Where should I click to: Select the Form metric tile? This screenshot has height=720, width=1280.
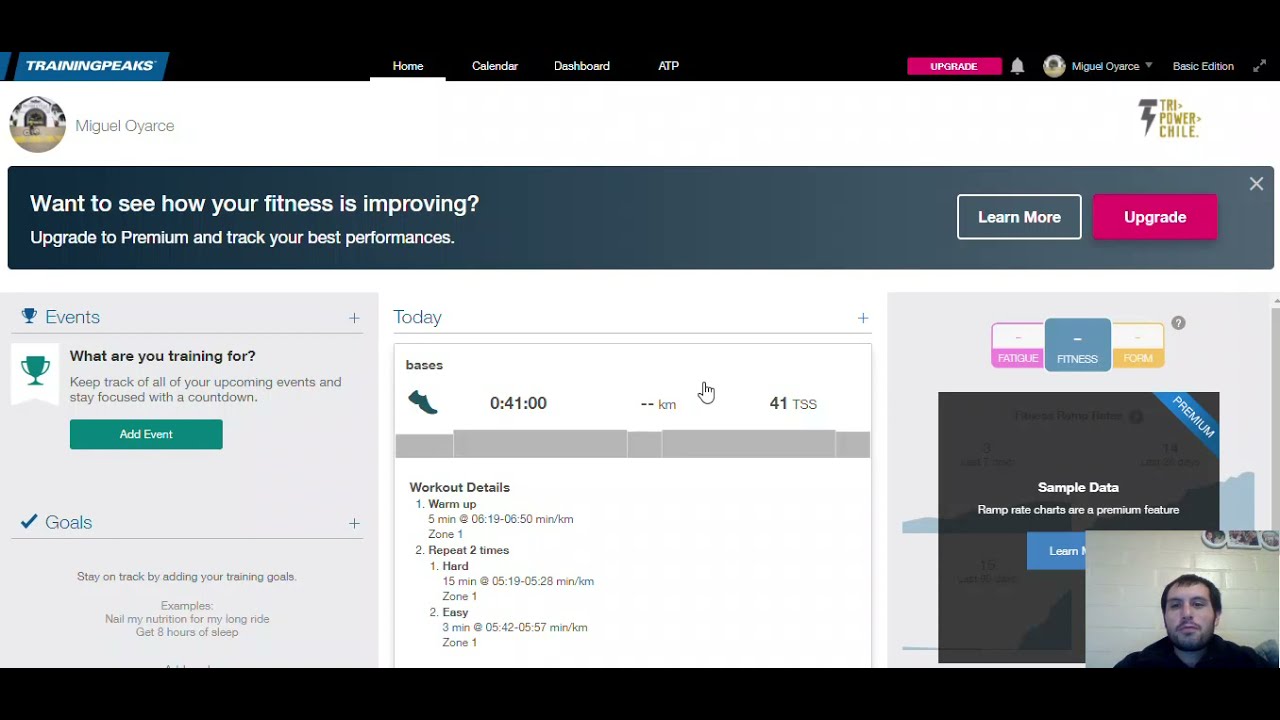1138,346
